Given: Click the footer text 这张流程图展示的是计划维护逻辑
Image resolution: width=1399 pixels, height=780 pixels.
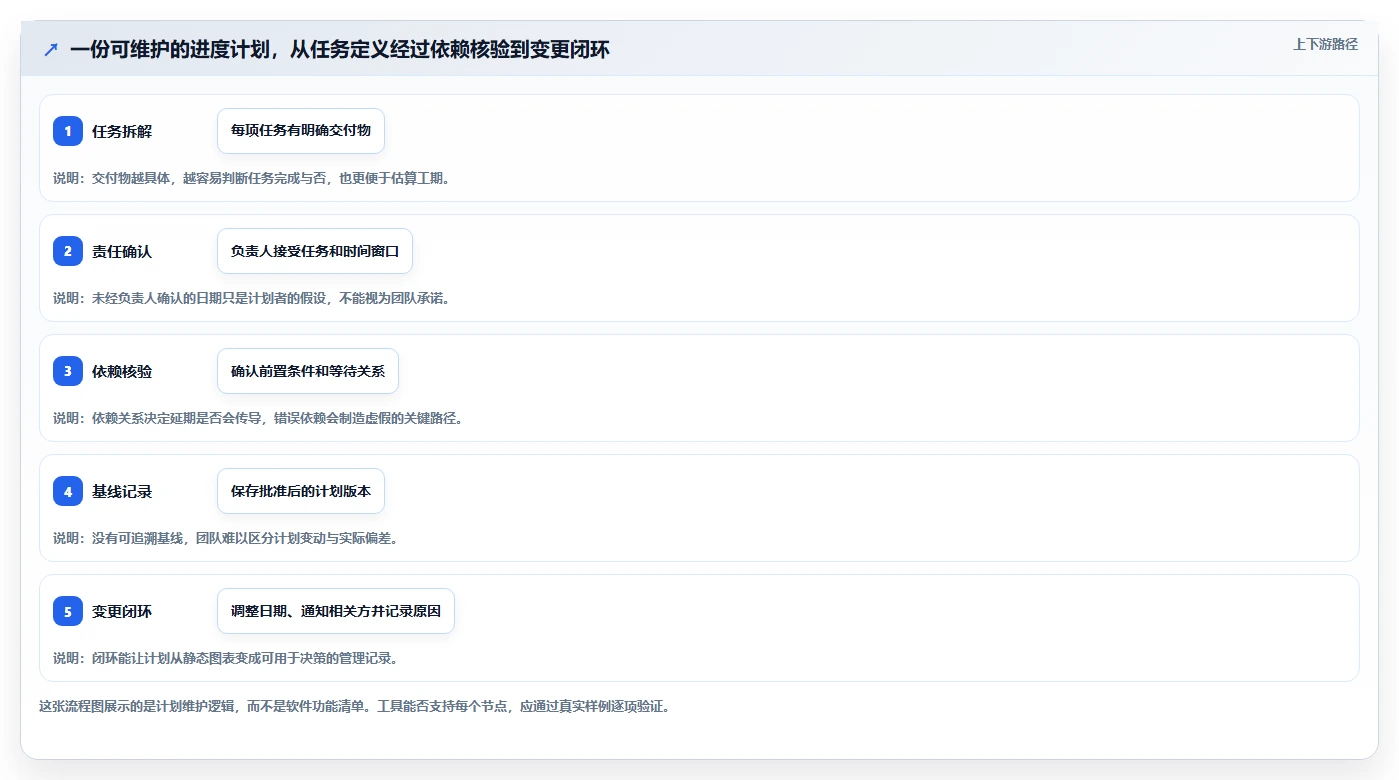Looking at the screenshot, I should click(354, 706).
